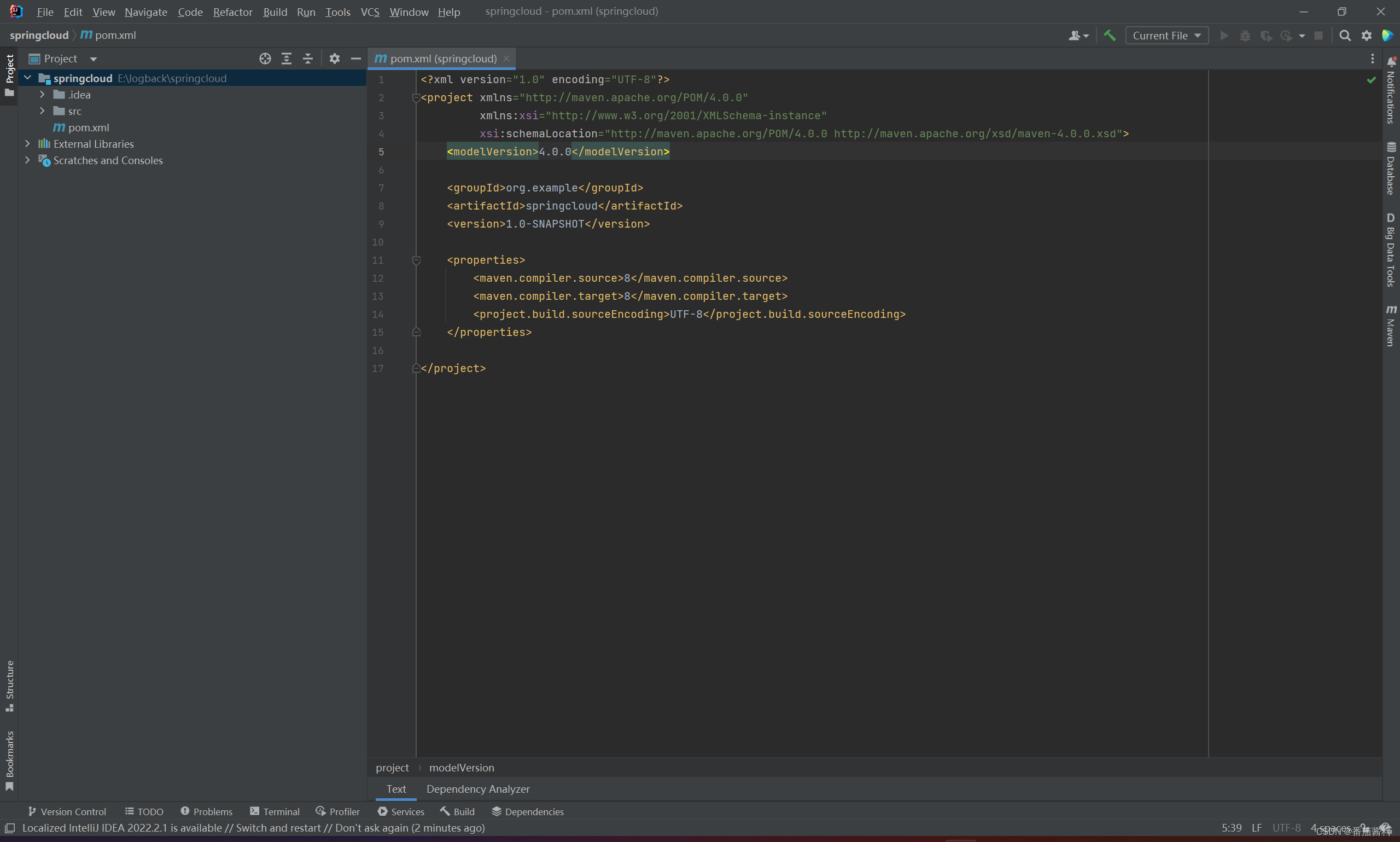This screenshot has height=842, width=1400.
Task: Click the Search Everywhere magnifier icon
Action: click(x=1344, y=35)
